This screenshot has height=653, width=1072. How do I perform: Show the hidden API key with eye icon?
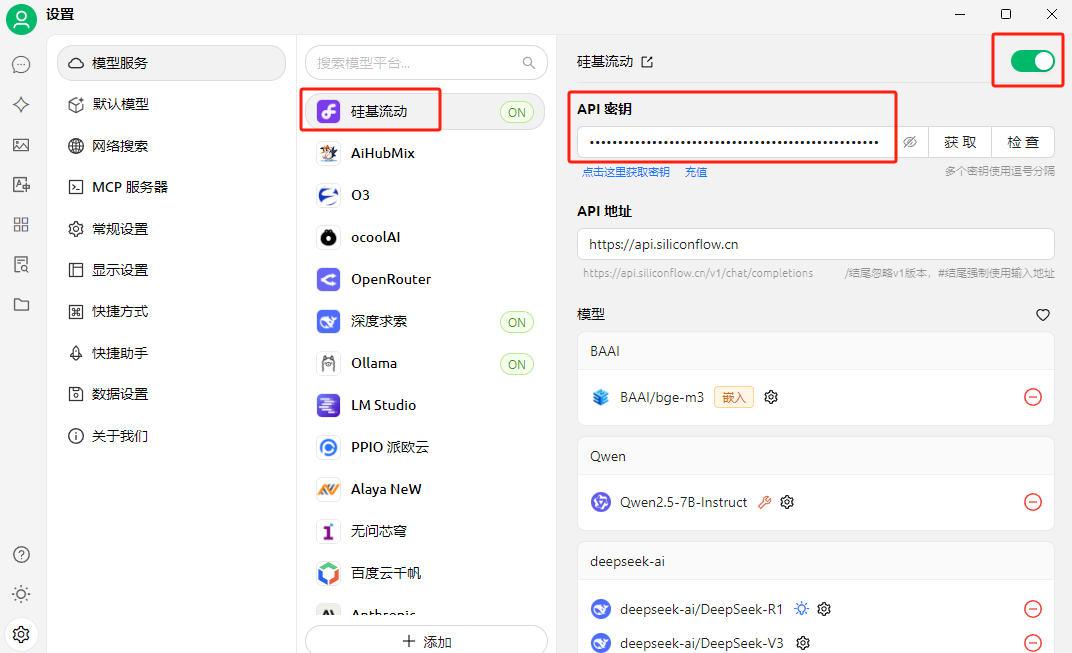click(x=909, y=142)
